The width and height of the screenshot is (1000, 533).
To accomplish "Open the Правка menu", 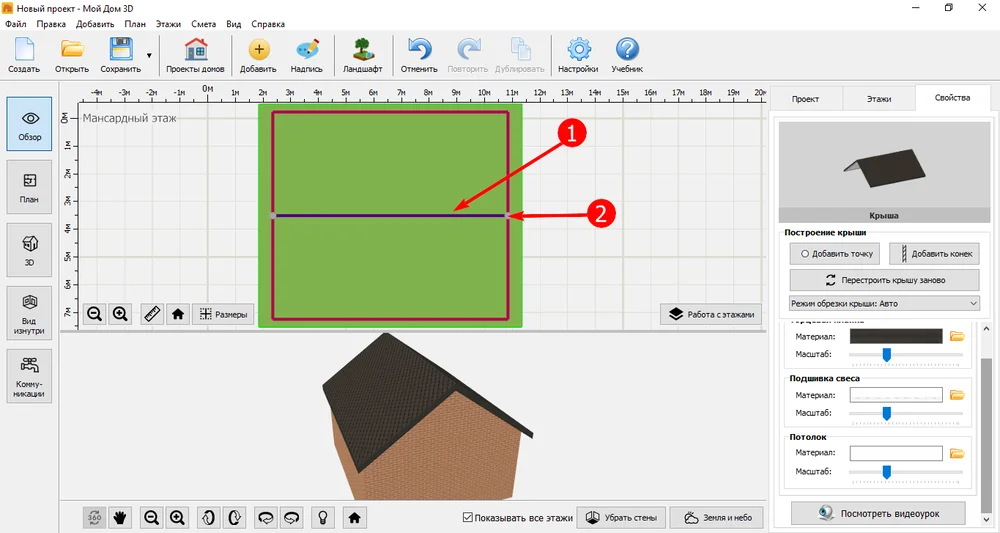I will point(51,24).
